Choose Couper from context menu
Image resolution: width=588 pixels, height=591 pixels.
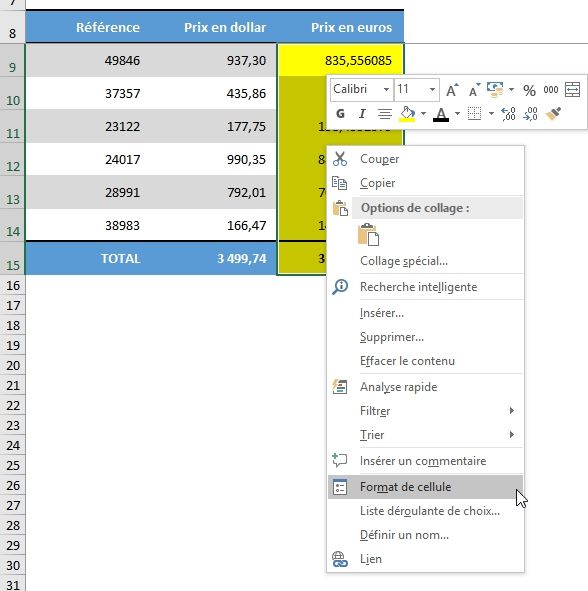coord(426,159)
